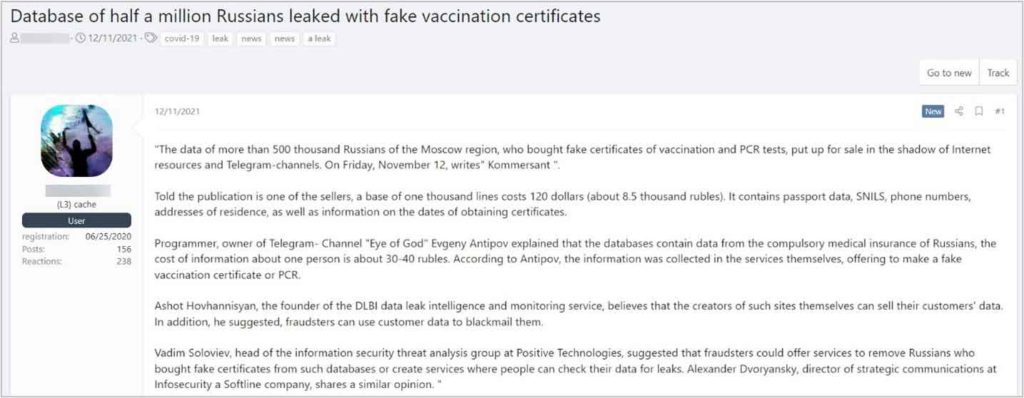
Task: Click the thread title about fake vaccination certificates
Action: (305, 16)
